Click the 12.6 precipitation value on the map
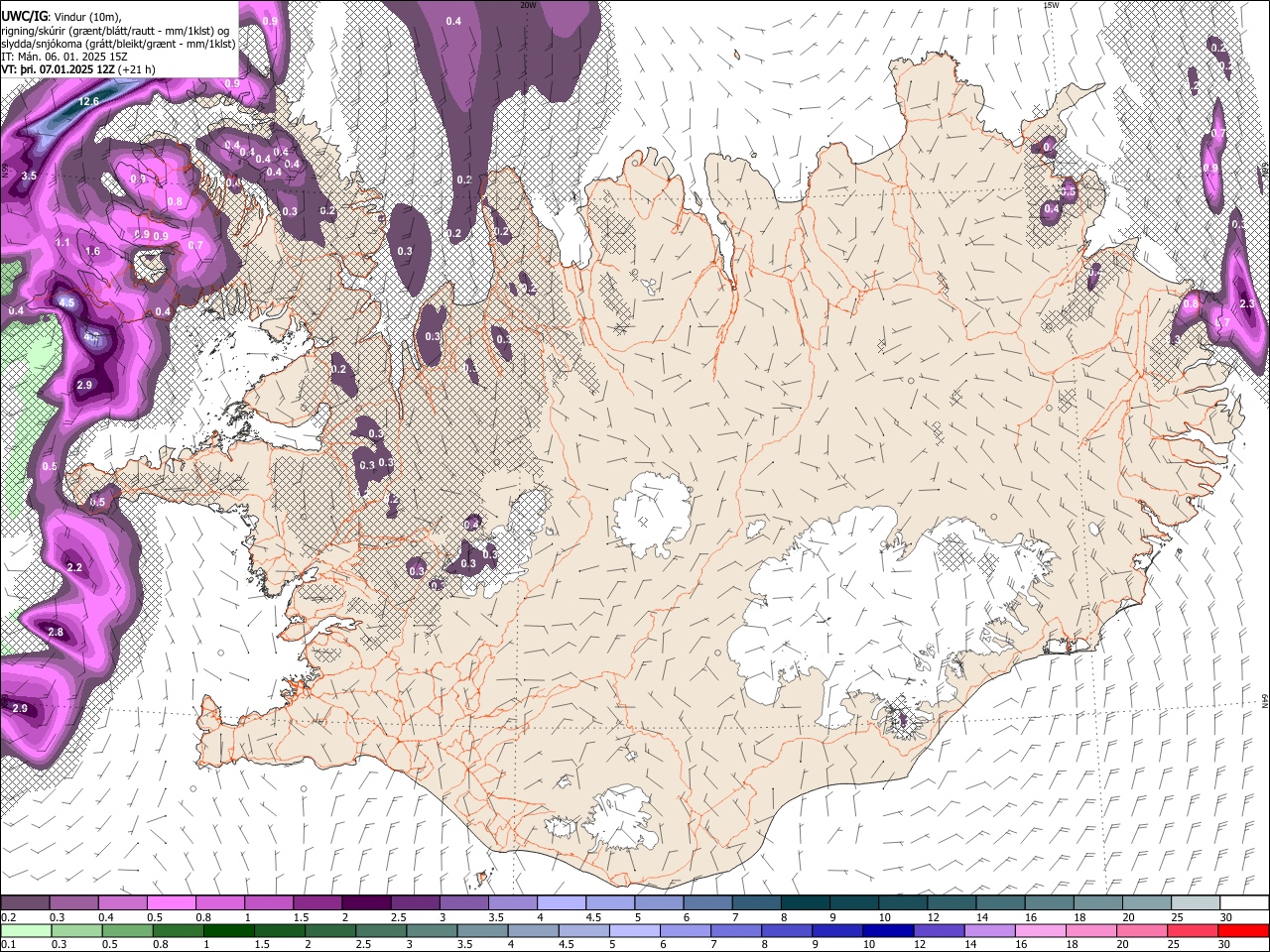 (88, 101)
